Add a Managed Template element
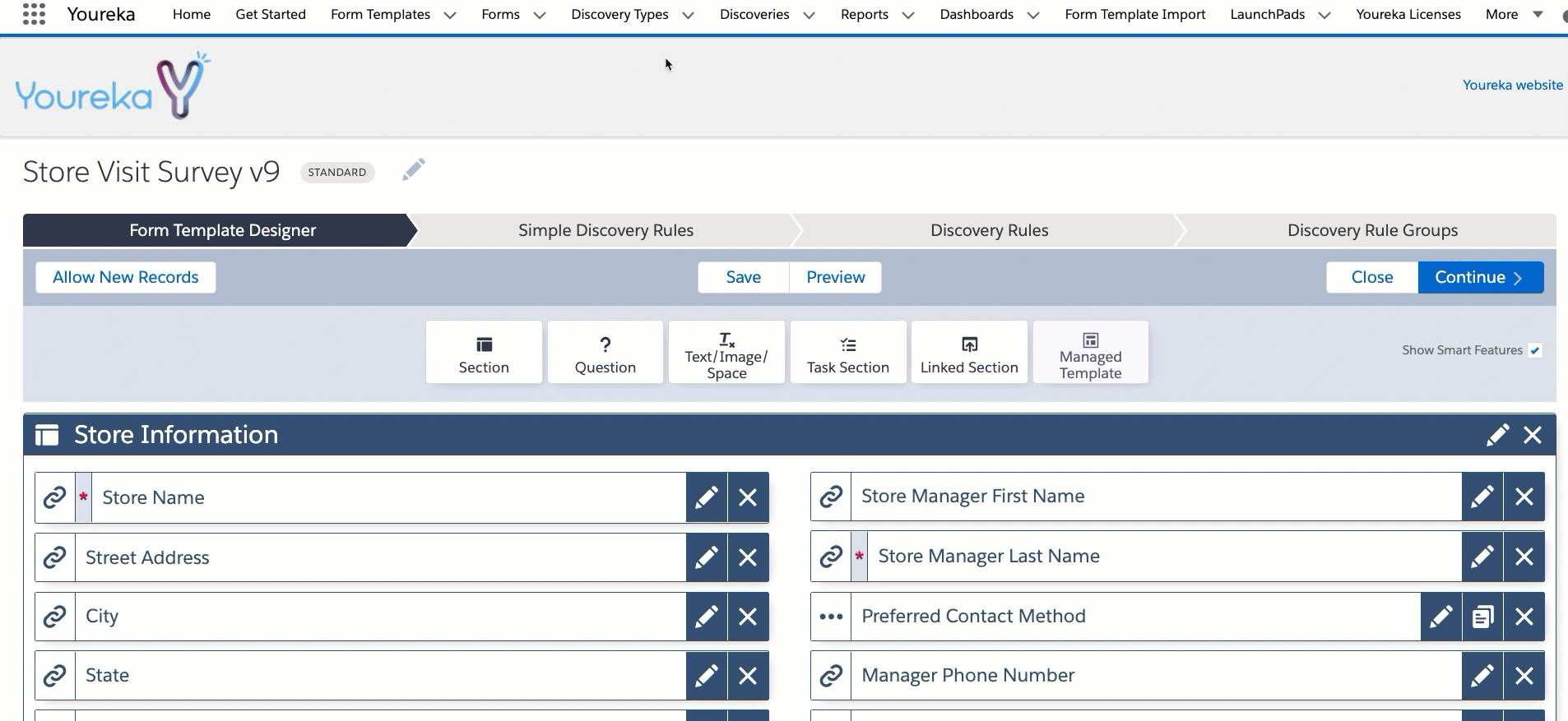The width and height of the screenshot is (1568, 721). [1091, 352]
